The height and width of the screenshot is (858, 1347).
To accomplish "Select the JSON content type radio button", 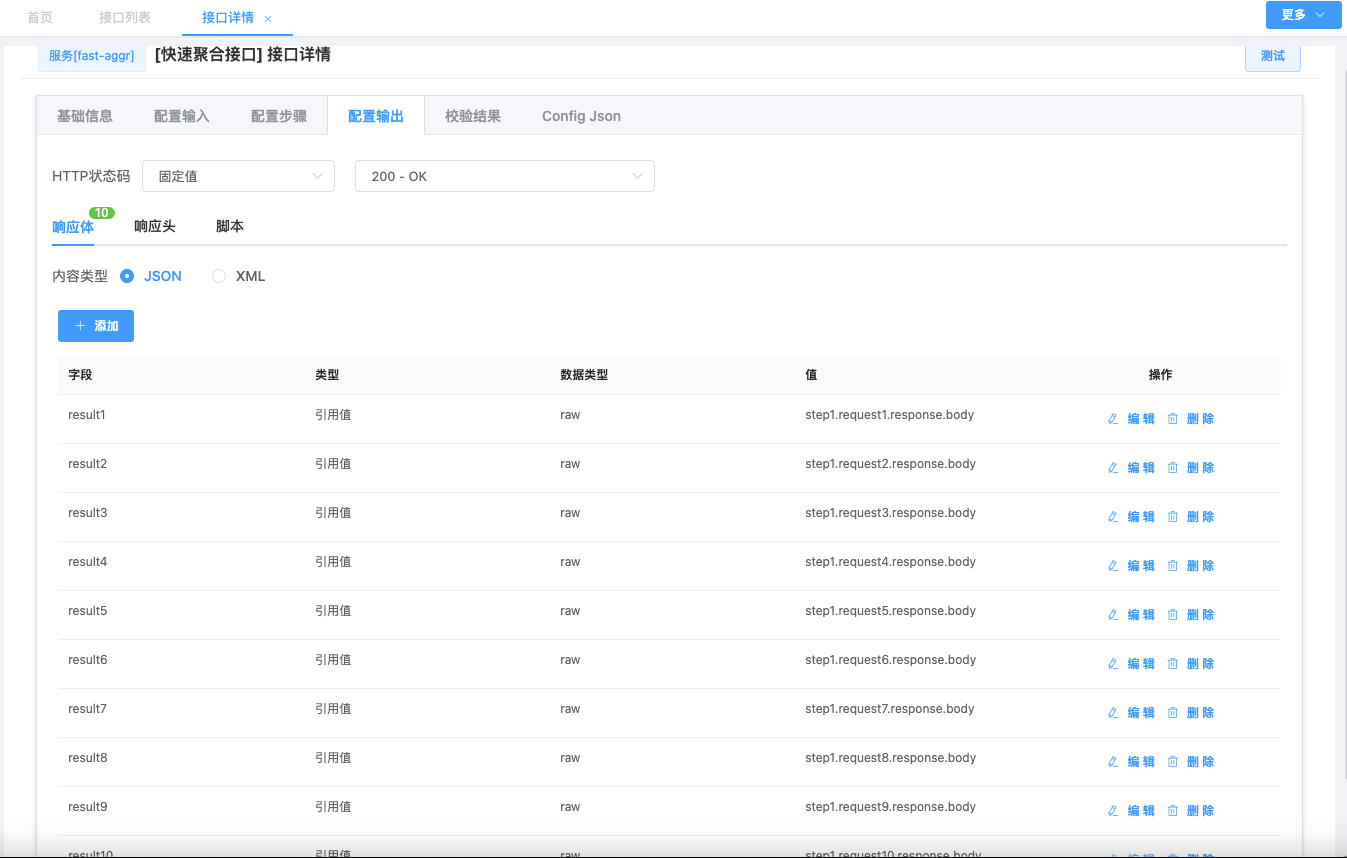I will point(127,276).
